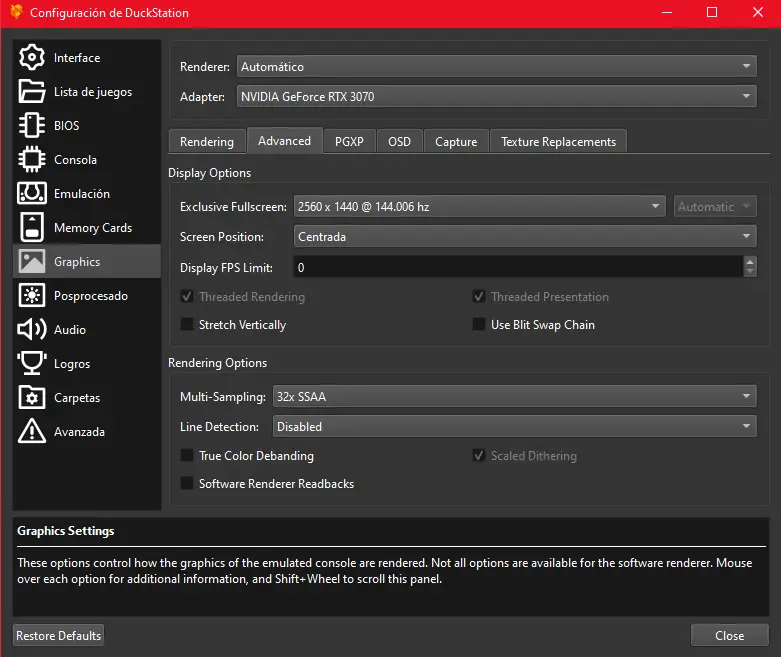The width and height of the screenshot is (781, 657).
Task: Enable Stretch Vertically
Action: [187, 324]
